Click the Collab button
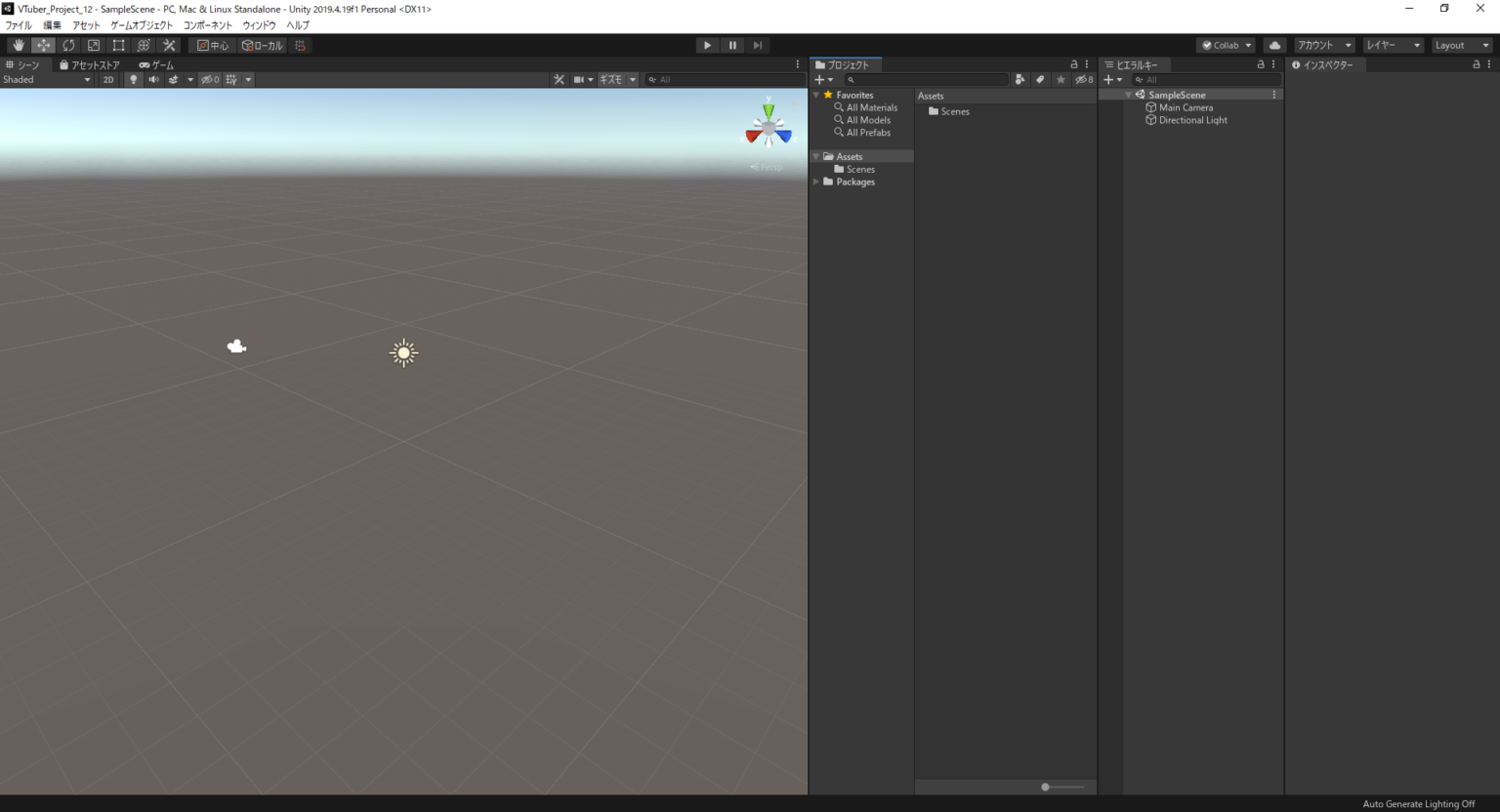The width and height of the screenshot is (1500, 812). tap(1226, 46)
